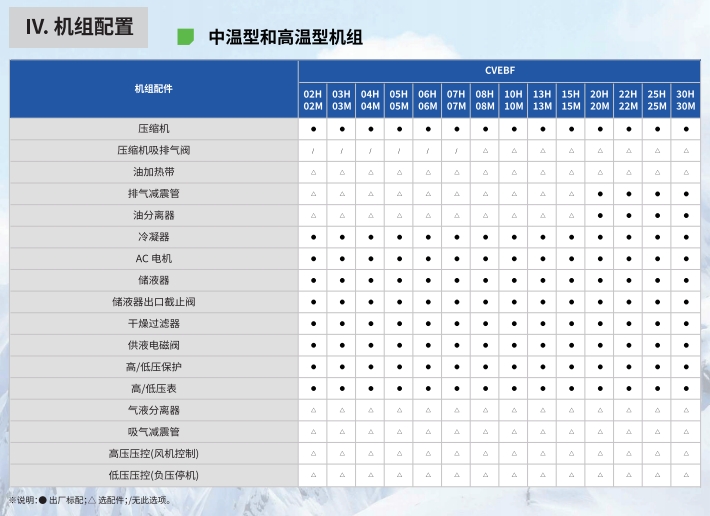Select the 油加热带 row label

coord(154,172)
